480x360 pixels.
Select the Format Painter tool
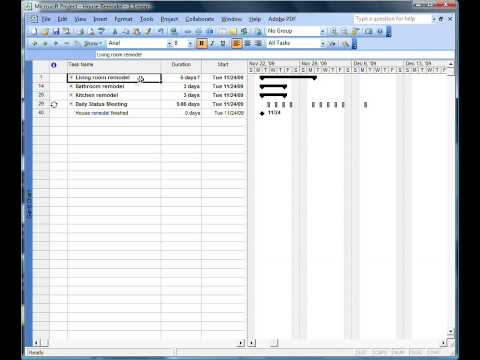pyautogui.click(x=148, y=31)
